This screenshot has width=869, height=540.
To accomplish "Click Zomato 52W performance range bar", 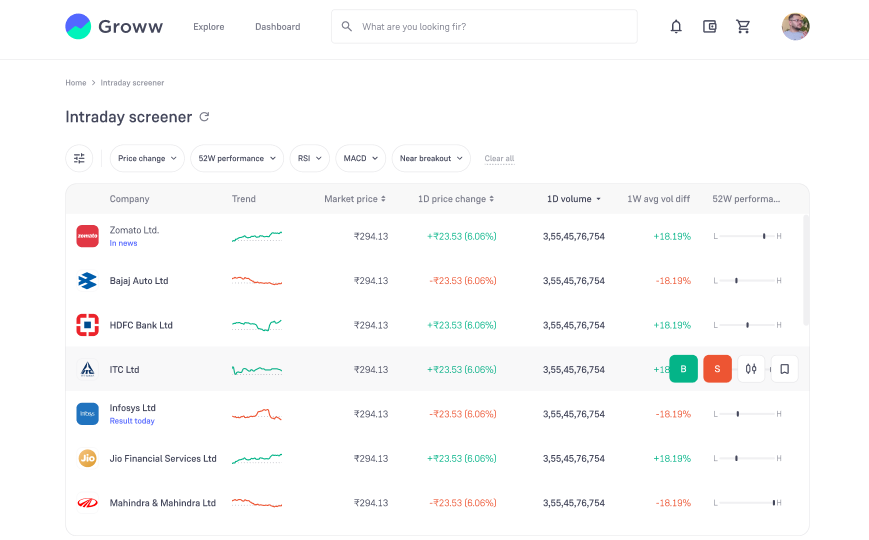I will pos(747,236).
